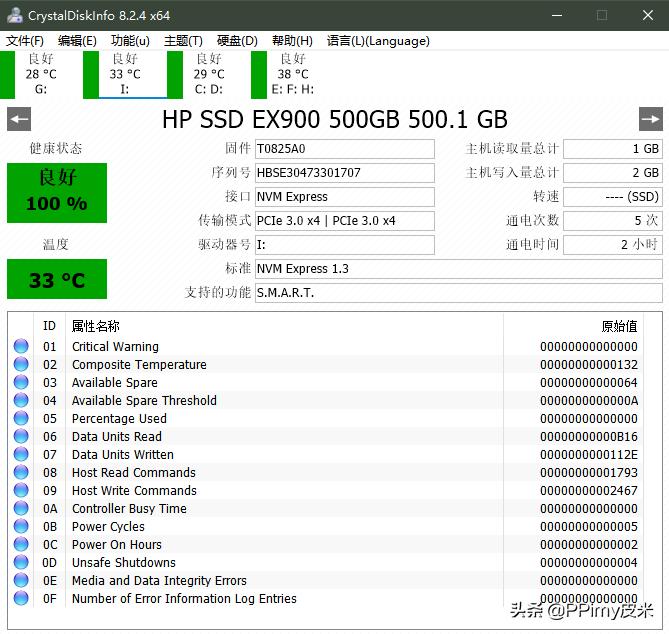Open the 主题(T) menu

tap(183, 41)
